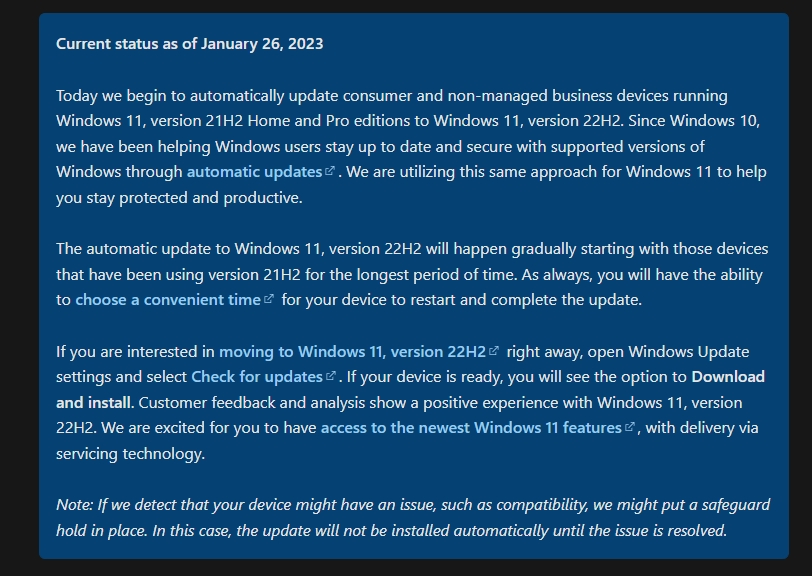Screen dimensions: 812x576
Task: Click the "Current status as of January 26, 2023" heading
Action: pyautogui.click(x=190, y=44)
